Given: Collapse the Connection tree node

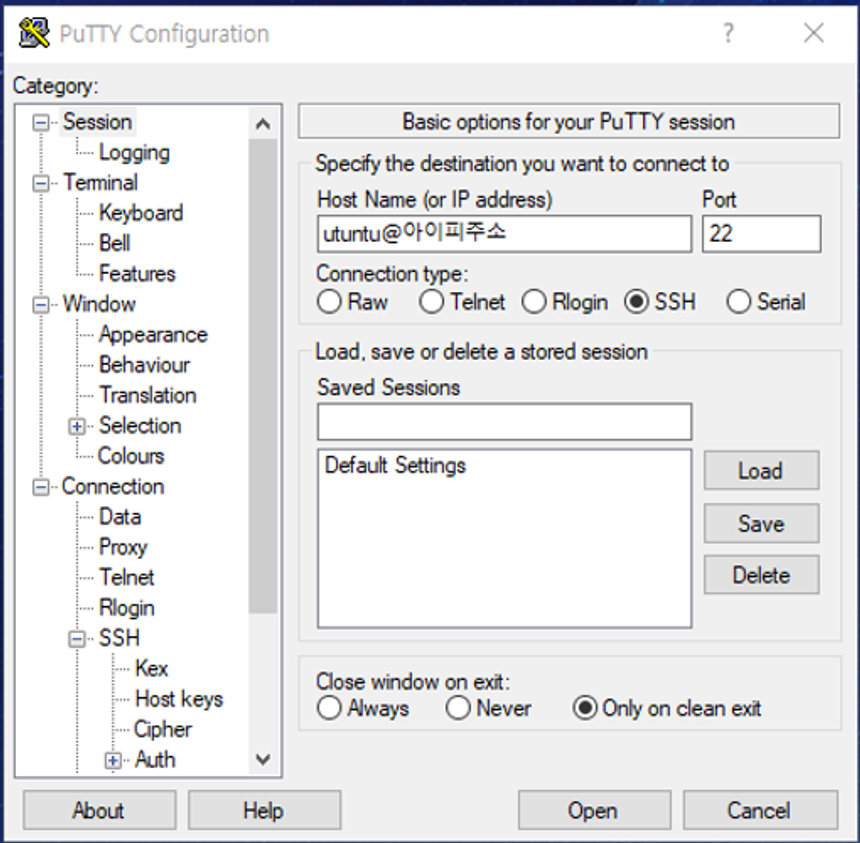Looking at the screenshot, I should pyautogui.click(x=41, y=487).
